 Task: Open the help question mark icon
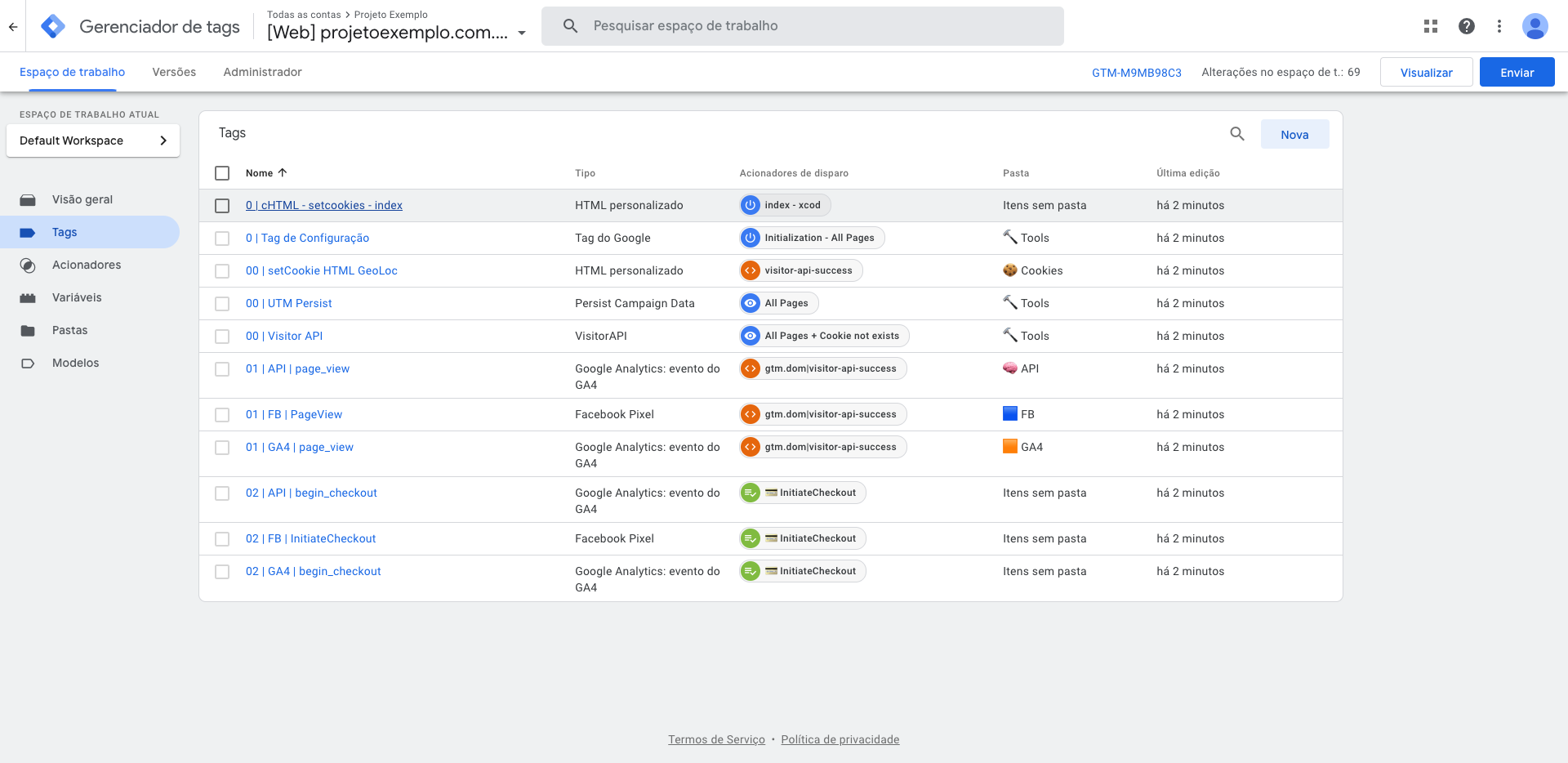coord(1466,26)
